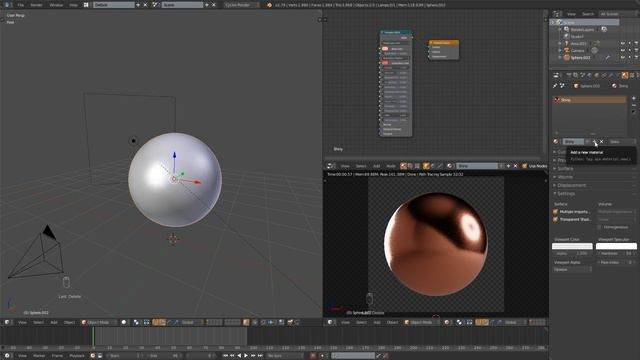
Task: Toggle viewport visibility of Sphere.001
Action: [x=623, y=58]
